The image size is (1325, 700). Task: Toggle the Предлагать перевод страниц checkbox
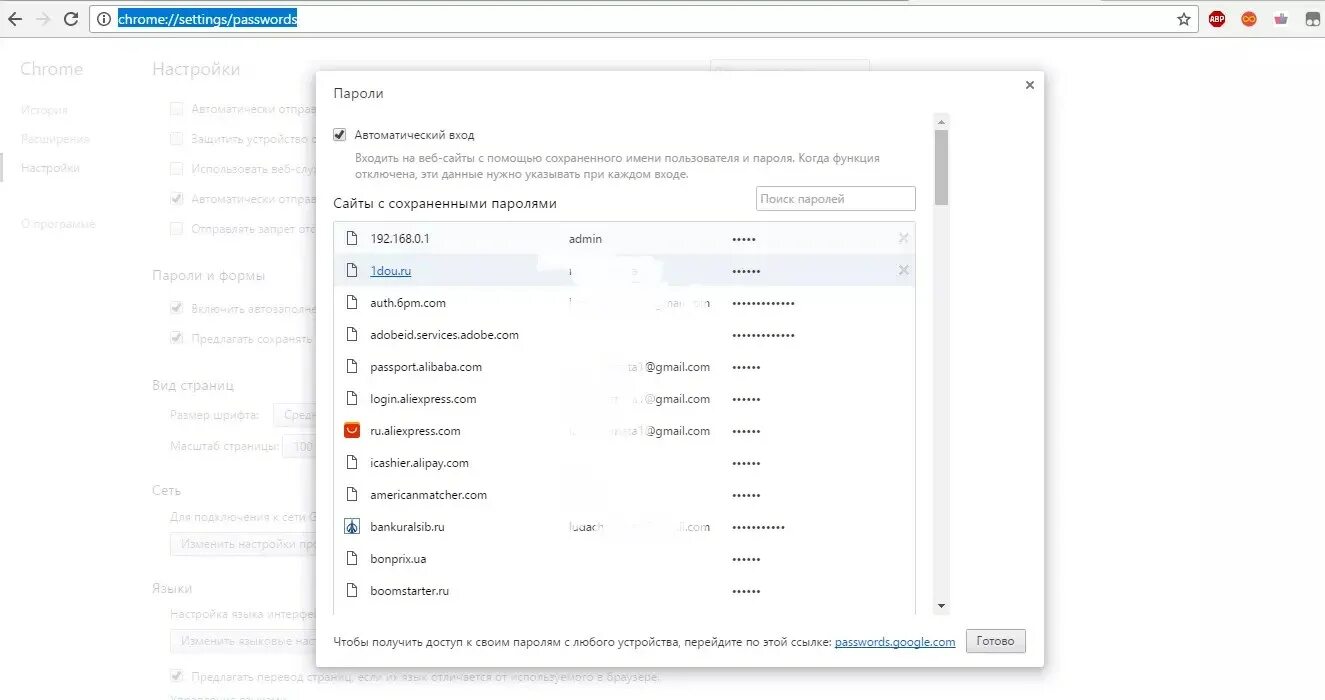(176, 676)
